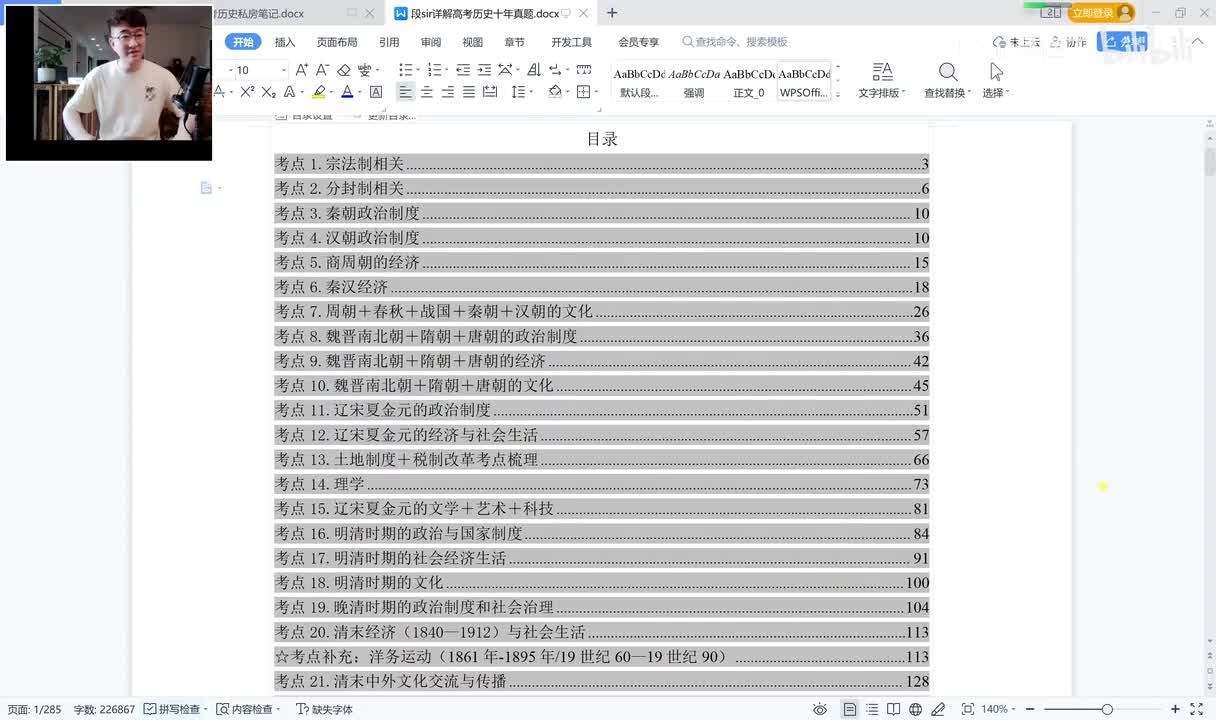Close the 段sir详解高考历史十年真题.docx tab
This screenshot has width=1216, height=720.
584,13
